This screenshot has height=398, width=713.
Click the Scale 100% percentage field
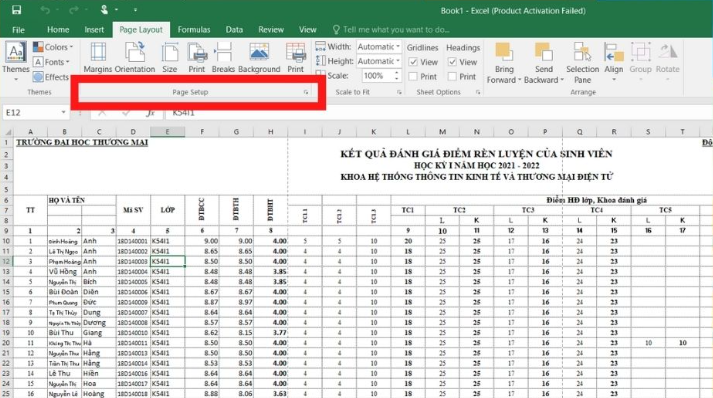tap(377, 76)
